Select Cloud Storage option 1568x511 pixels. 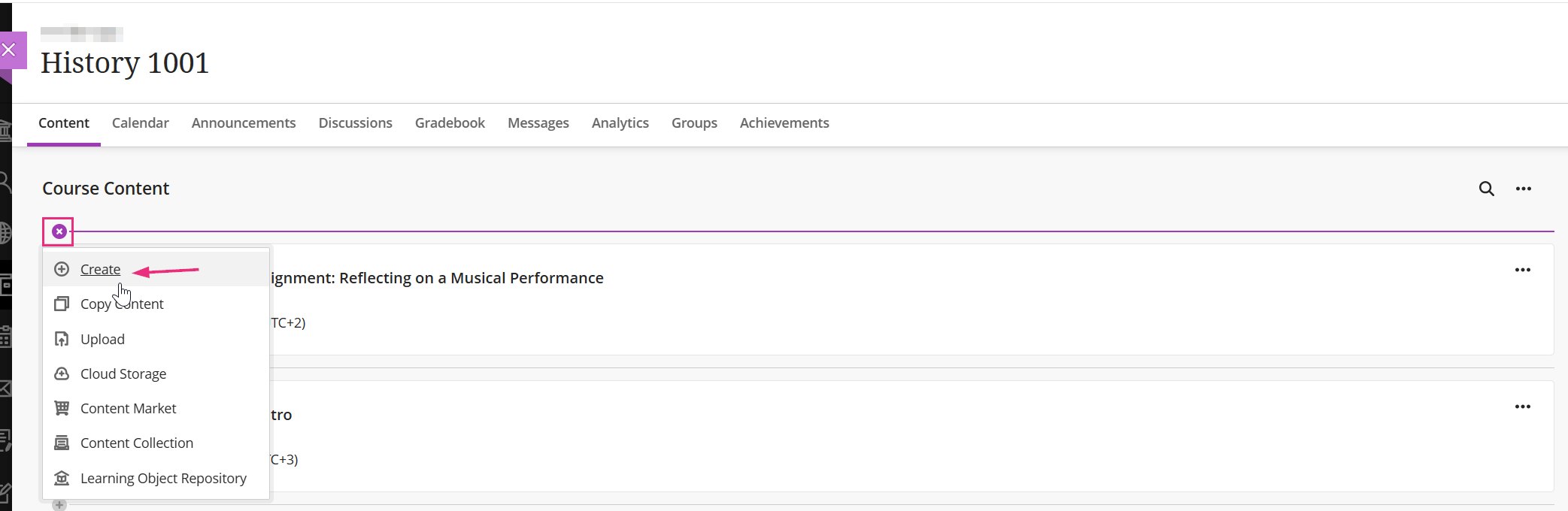coord(156,373)
